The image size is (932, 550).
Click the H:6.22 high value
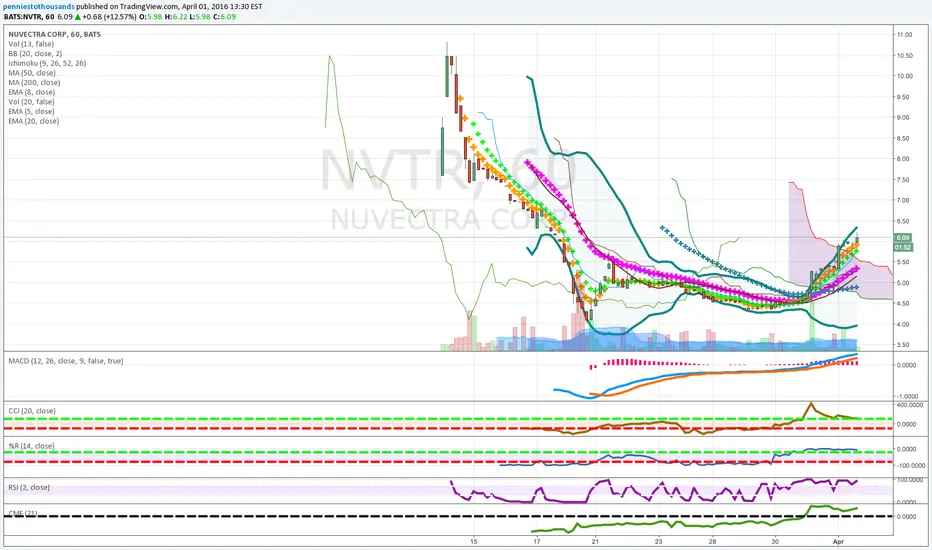pos(175,17)
